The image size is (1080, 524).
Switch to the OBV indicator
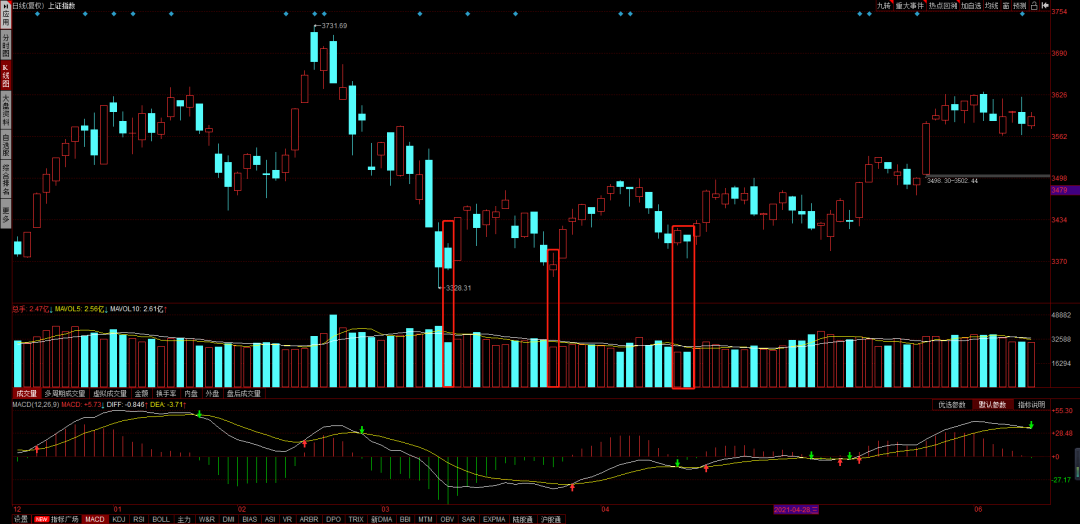(x=448, y=519)
